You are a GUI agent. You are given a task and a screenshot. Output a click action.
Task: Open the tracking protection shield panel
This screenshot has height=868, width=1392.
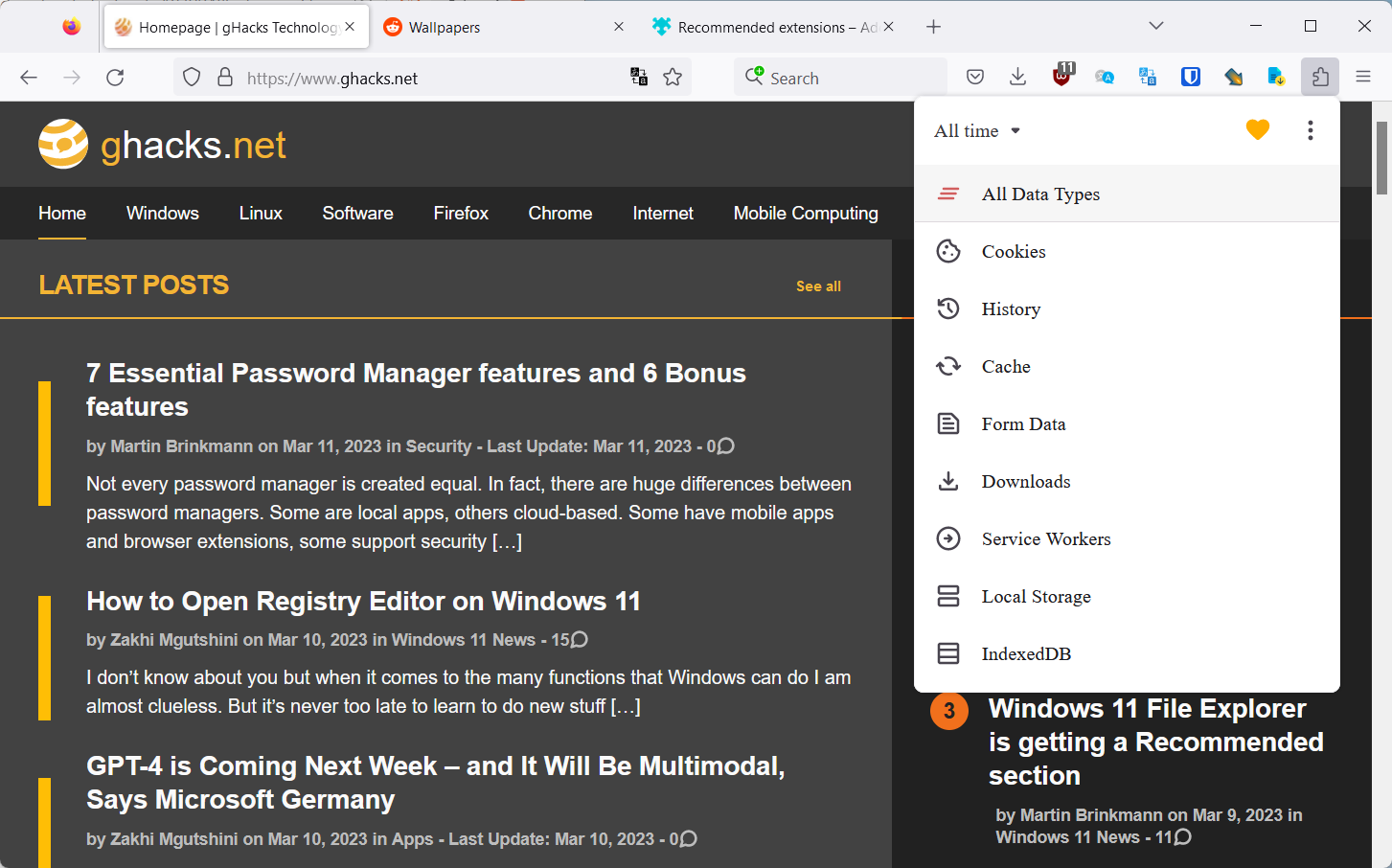coord(191,77)
